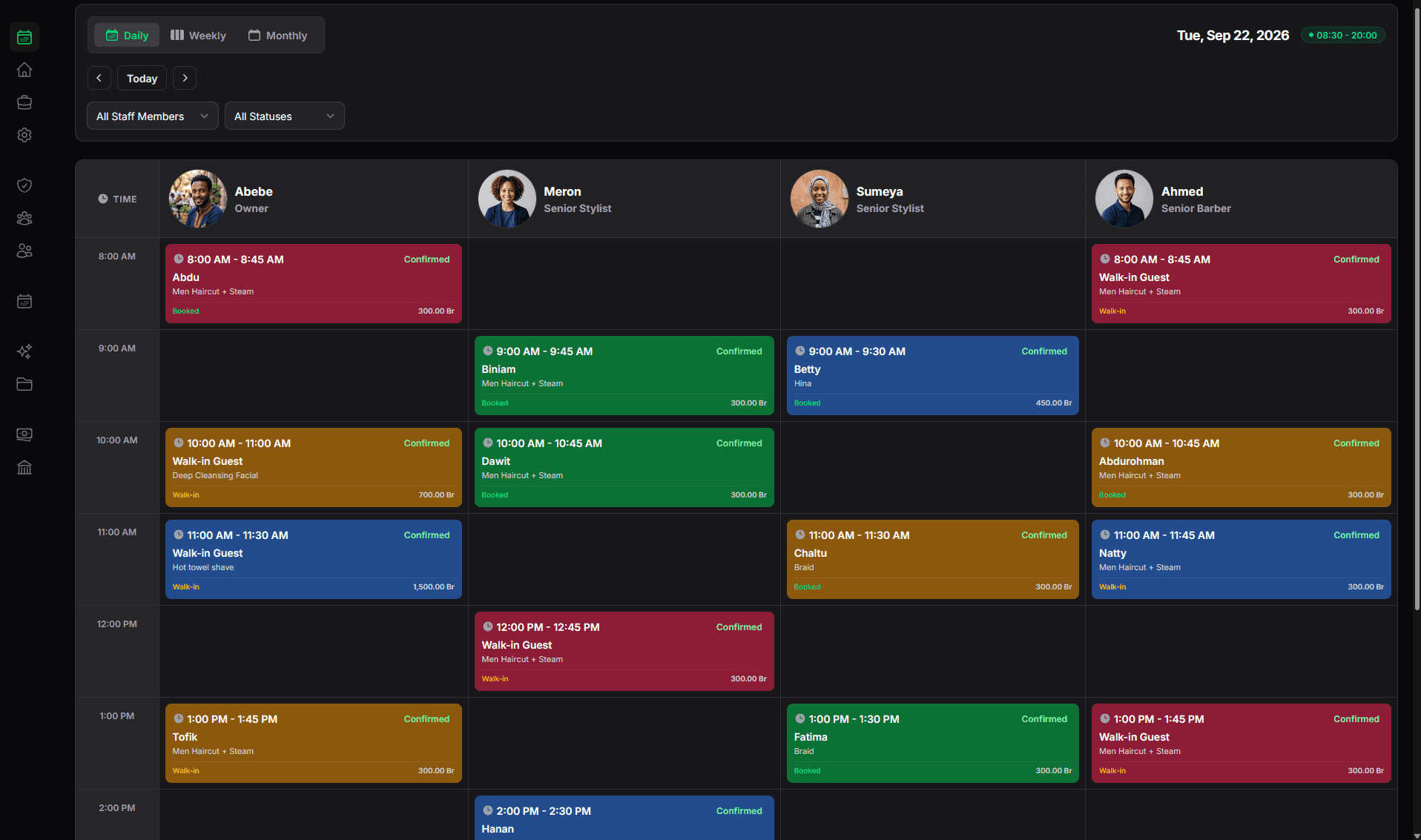Open the Hot towel shave appointment

[314, 559]
